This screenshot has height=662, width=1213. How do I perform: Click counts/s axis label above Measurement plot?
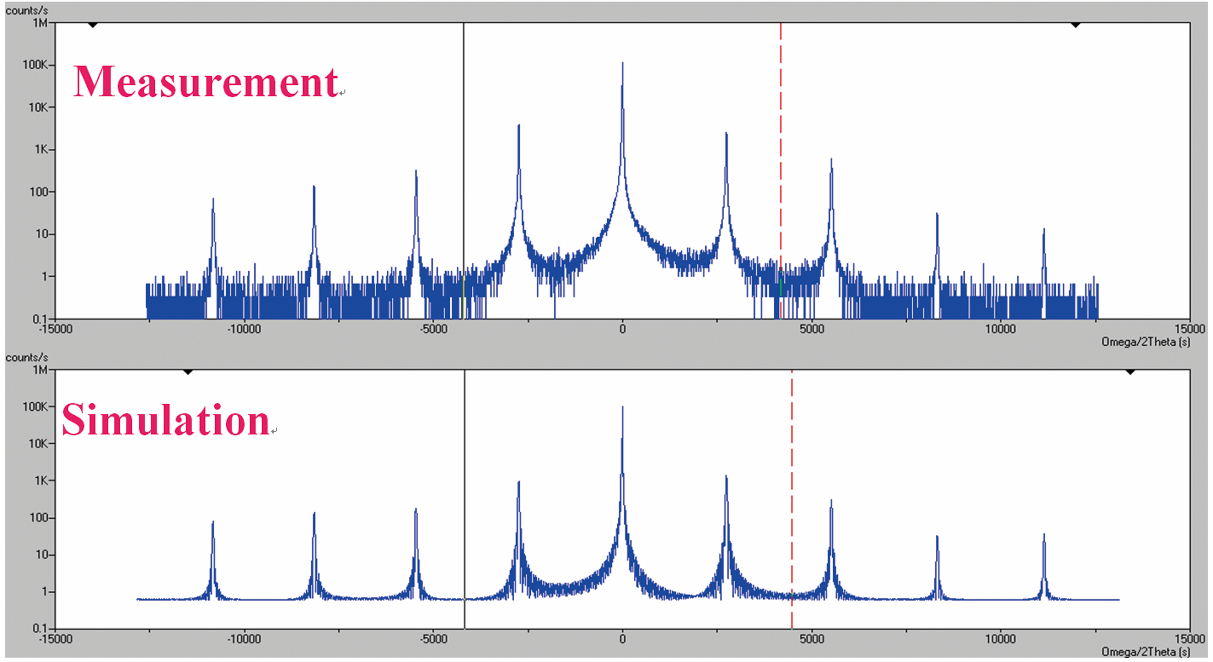click(27, 8)
